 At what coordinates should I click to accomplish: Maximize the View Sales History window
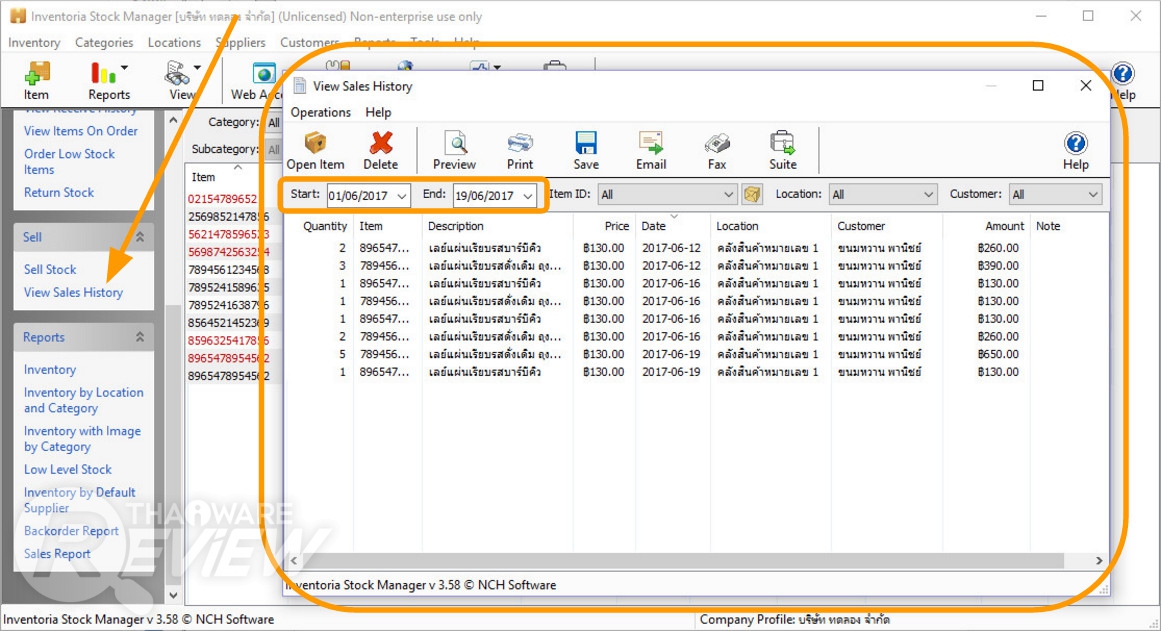[1038, 86]
